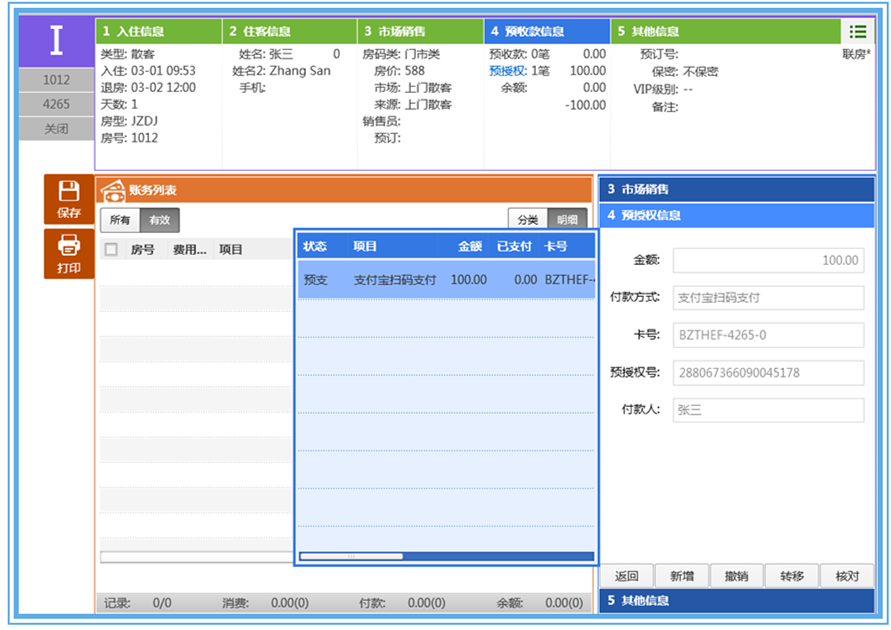Viewport: 891px width, 630px height.
Task: Click the 撤销 (Revoke) button
Action: tap(736, 576)
